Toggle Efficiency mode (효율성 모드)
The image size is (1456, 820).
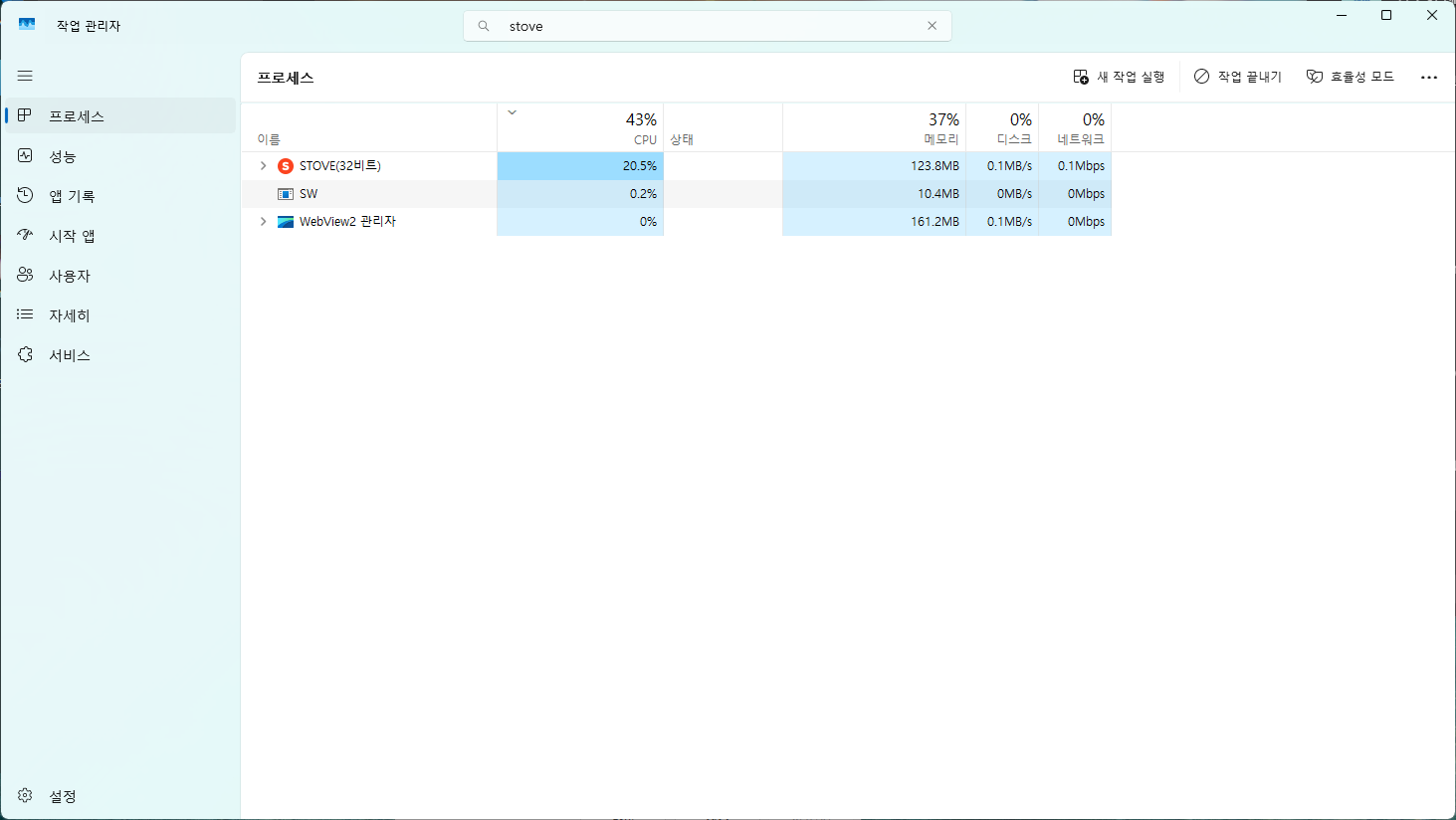(x=1350, y=77)
